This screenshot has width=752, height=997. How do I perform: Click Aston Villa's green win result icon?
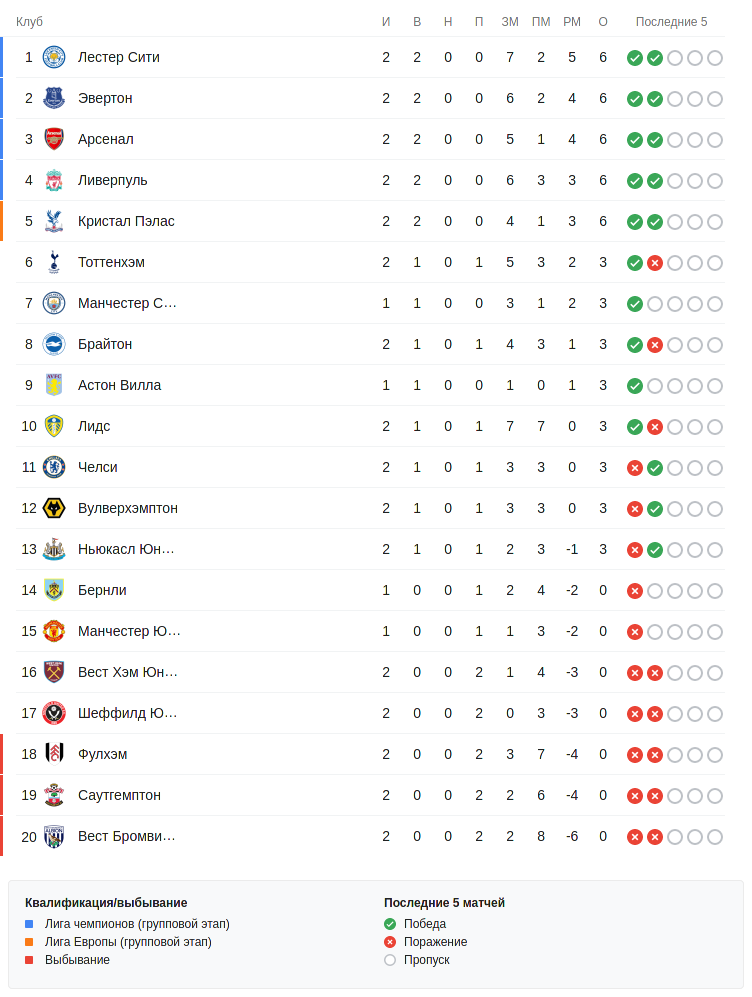(x=635, y=386)
